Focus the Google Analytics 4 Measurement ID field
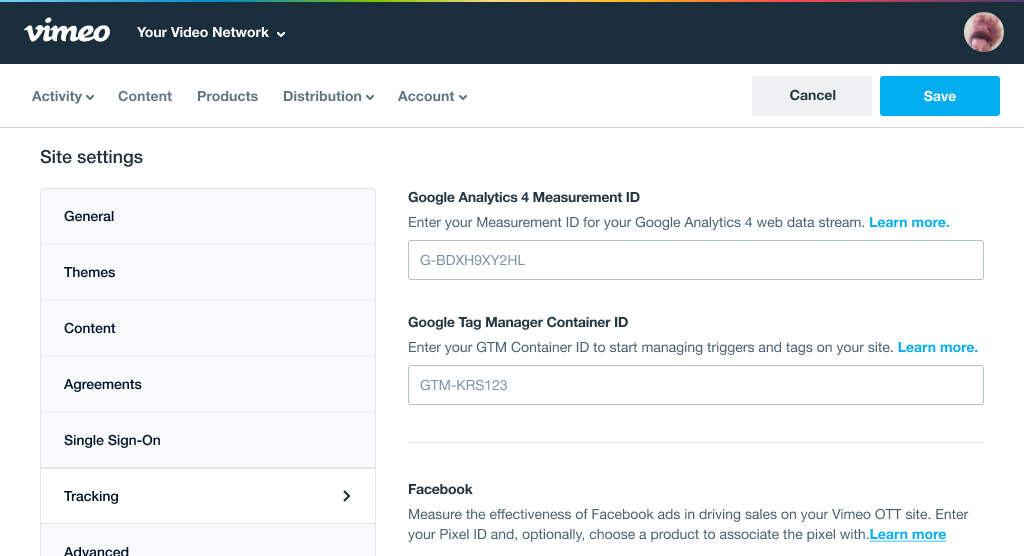1024x556 pixels. (696, 260)
